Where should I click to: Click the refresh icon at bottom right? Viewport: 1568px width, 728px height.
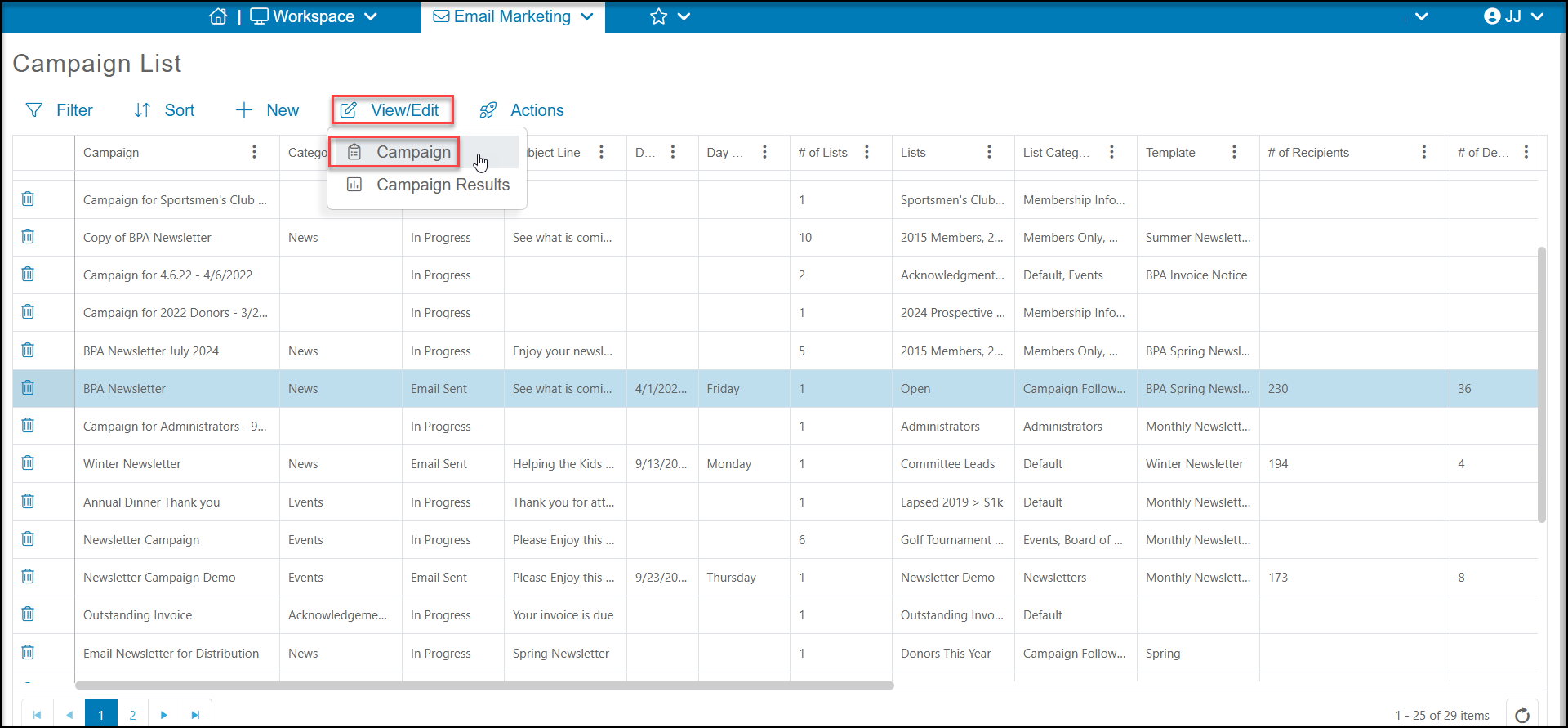pyautogui.click(x=1522, y=715)
